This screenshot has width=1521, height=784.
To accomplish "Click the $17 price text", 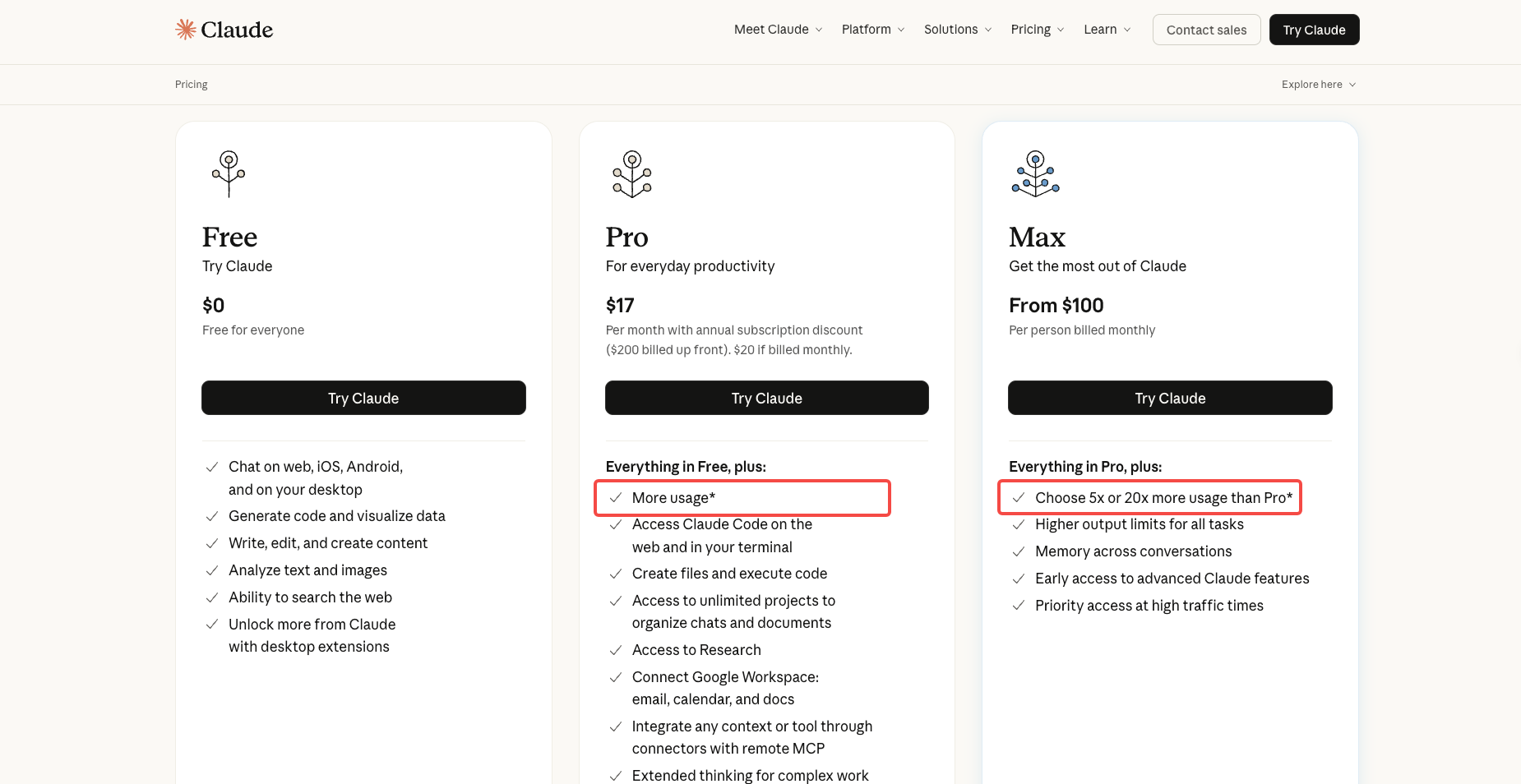I will 620,306.
